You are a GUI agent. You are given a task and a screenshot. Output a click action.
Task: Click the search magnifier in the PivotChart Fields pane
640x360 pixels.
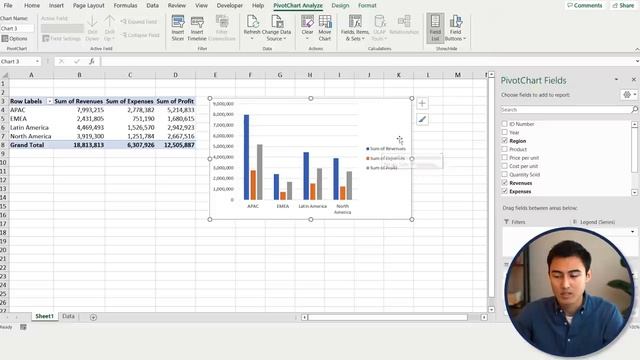634,109
